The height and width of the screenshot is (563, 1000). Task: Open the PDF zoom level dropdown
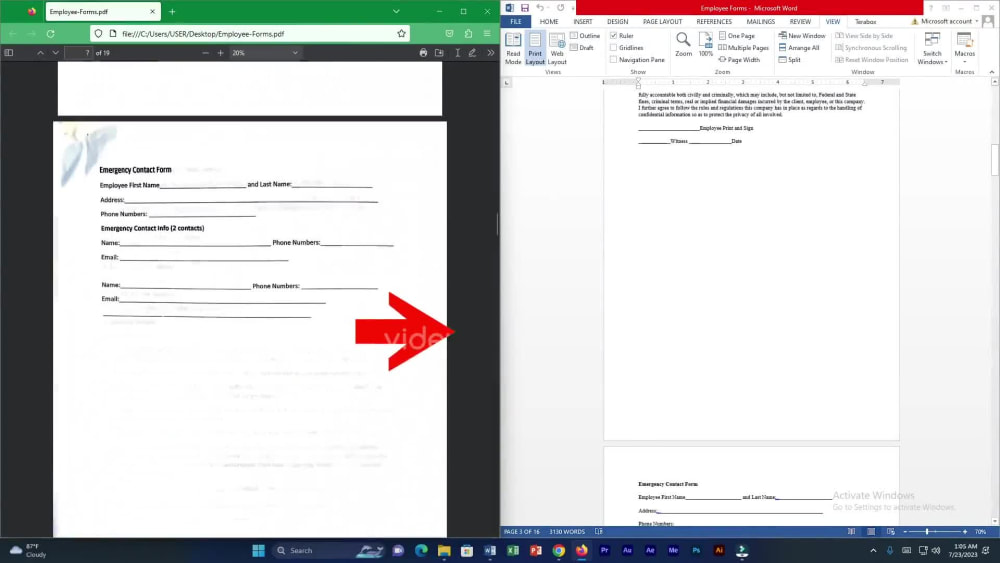[x=265, y=53]
